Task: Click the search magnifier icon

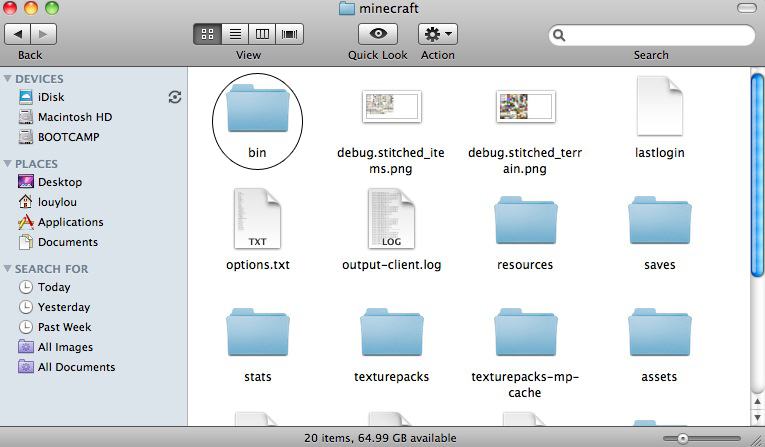Action: tap(560, 35)
